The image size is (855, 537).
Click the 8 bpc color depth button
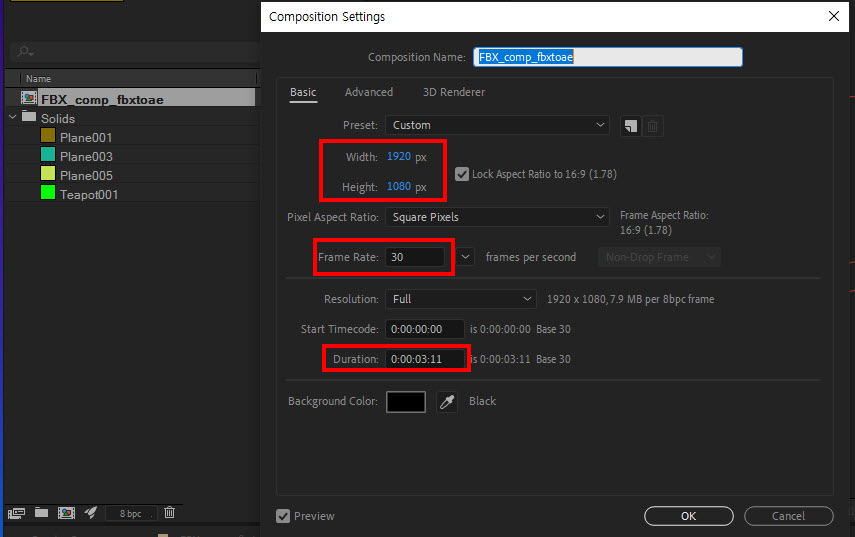(x=131, y=513)
